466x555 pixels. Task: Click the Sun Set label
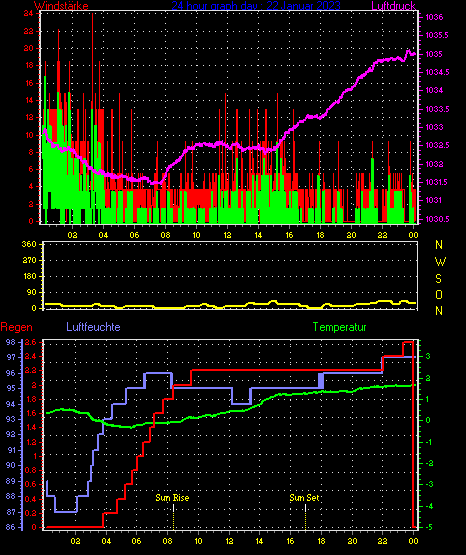304,498
